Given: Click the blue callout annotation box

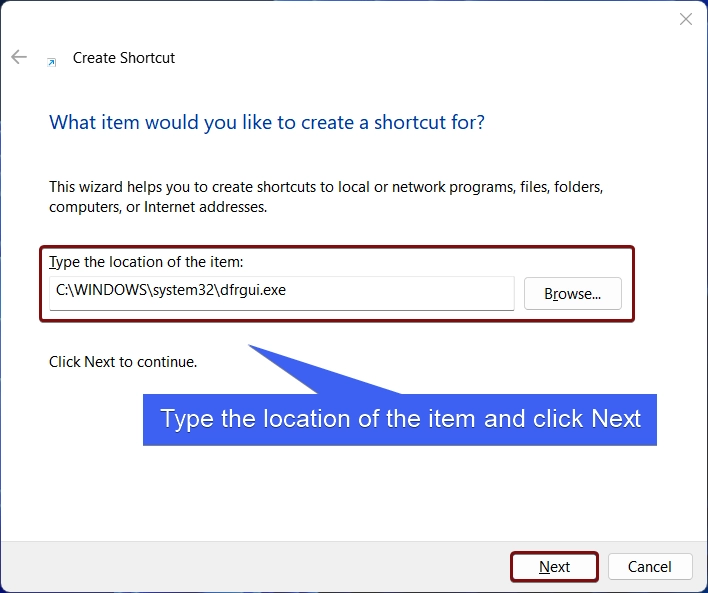Looking at the screenshot, I should coord(400,420).
